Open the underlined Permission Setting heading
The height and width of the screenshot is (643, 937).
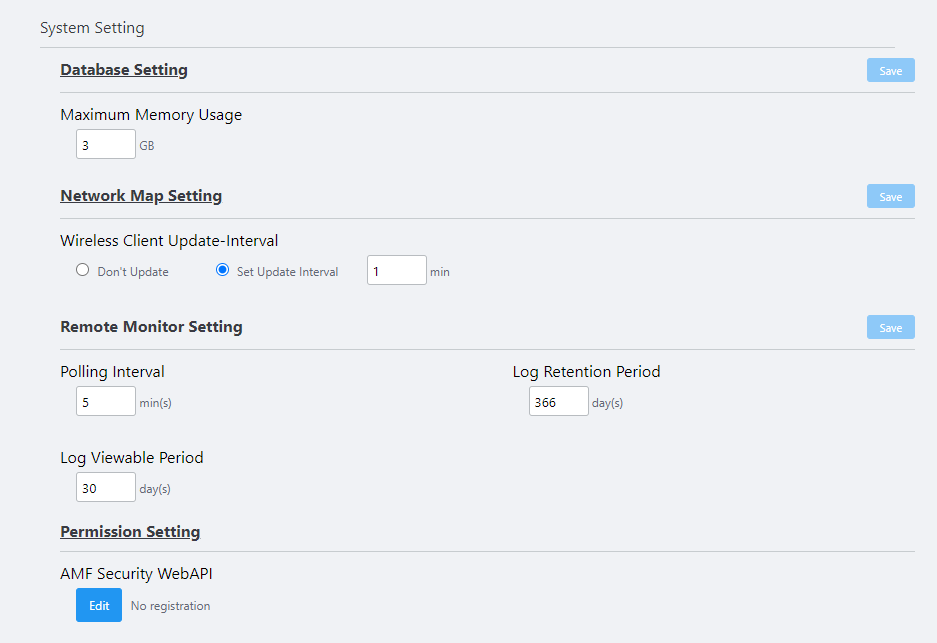[x=130, y=532]
